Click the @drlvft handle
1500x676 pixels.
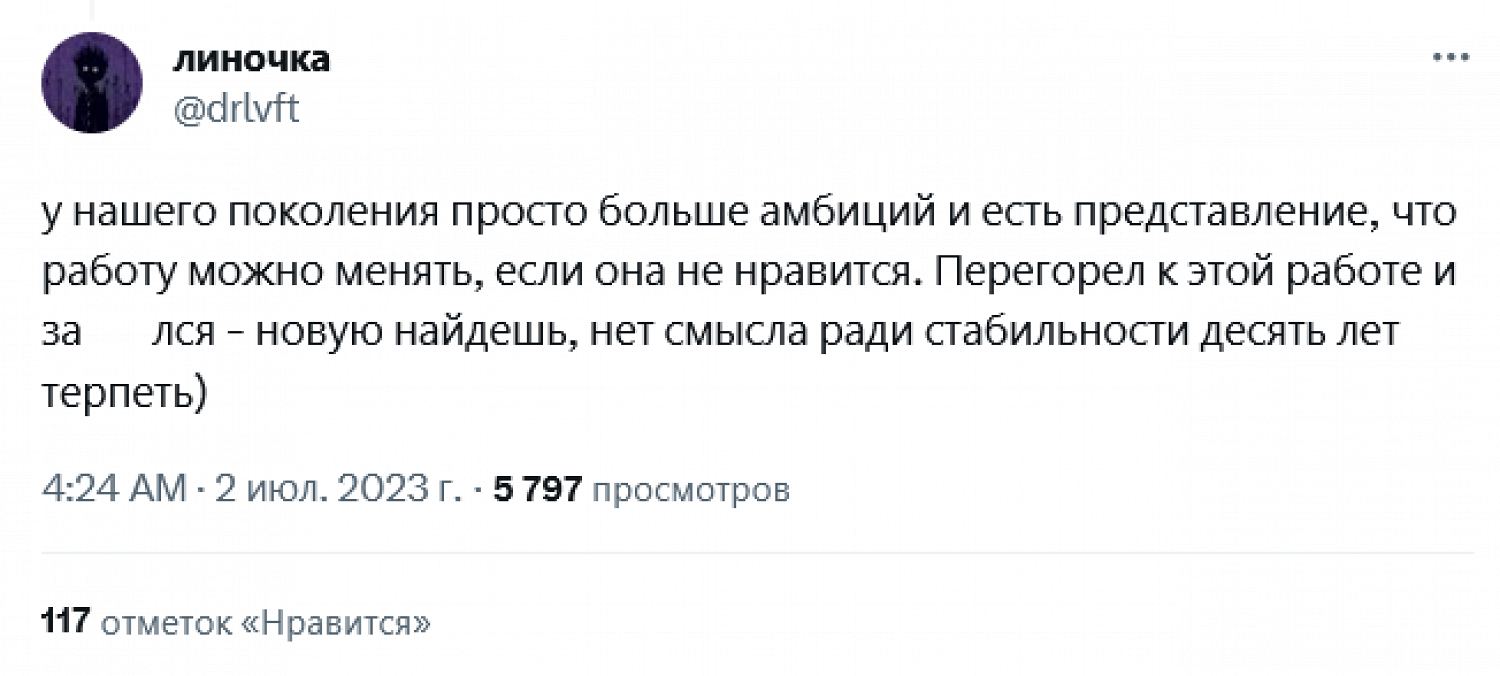[236, 109]
